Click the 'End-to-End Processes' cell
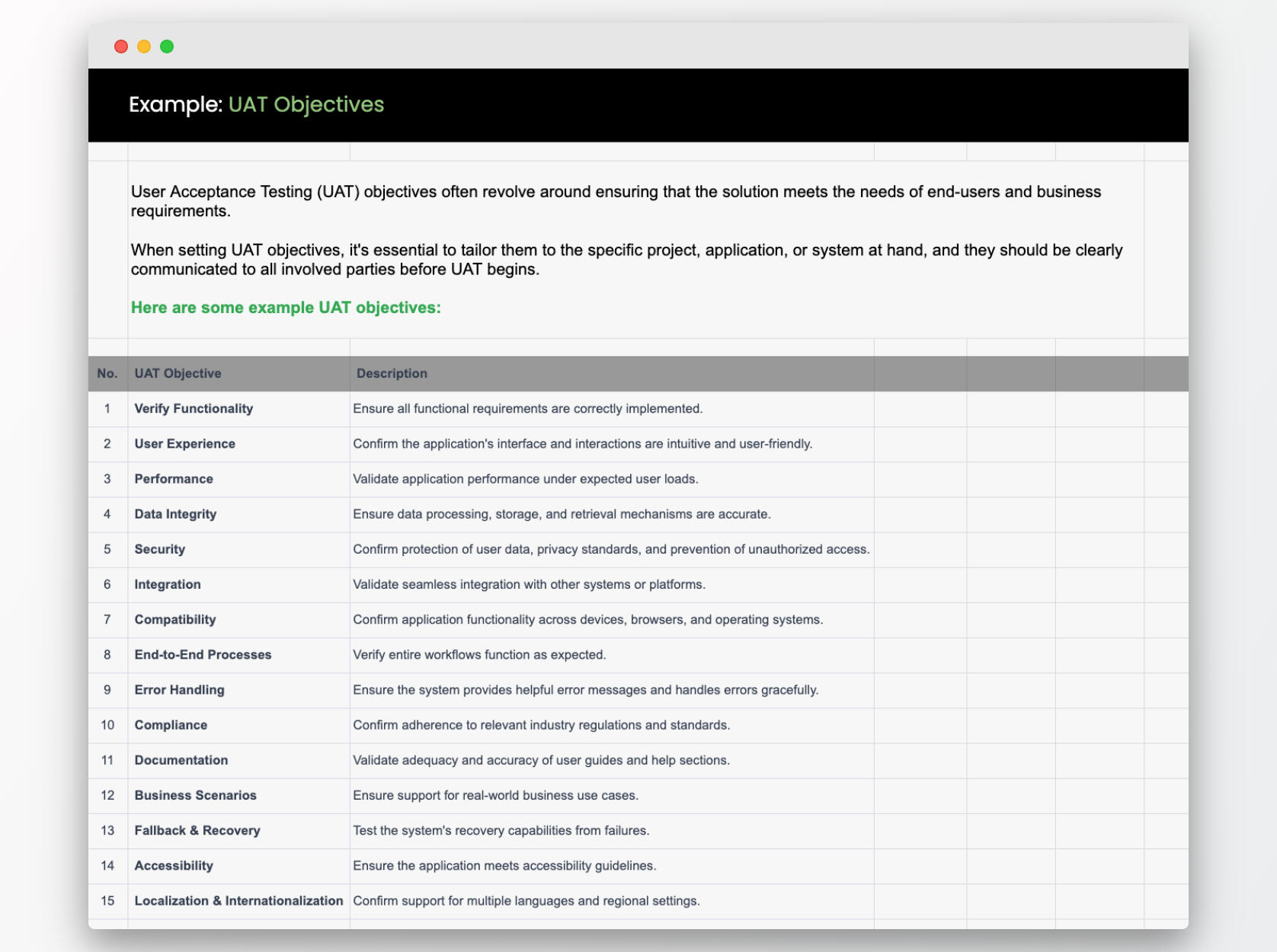 (x=203, y=654)
